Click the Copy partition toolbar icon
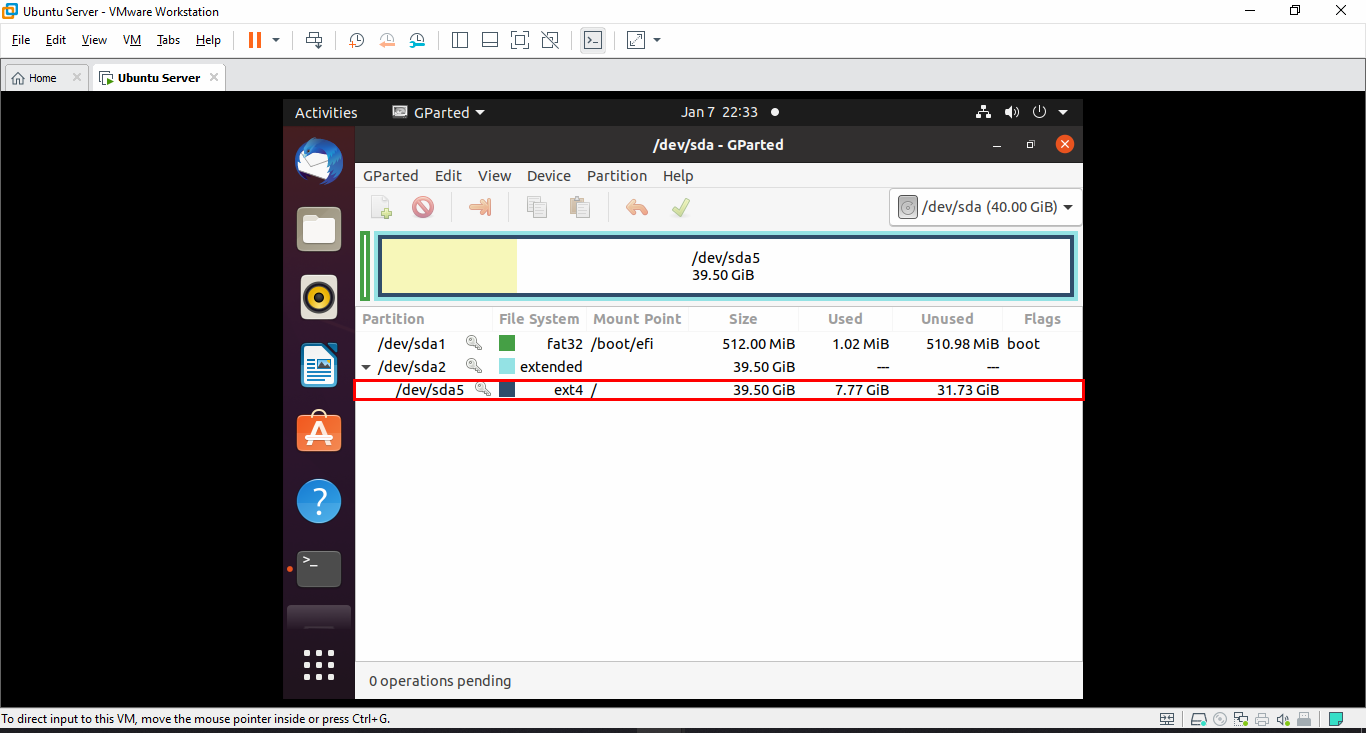Screen dimensions: 1366x733 click(x=537, y=207)
